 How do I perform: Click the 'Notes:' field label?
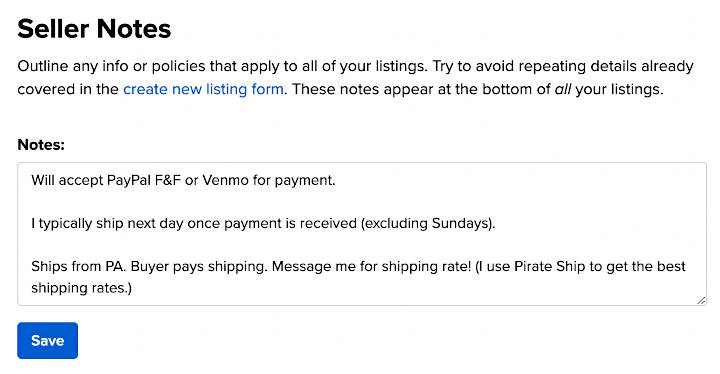41,145
